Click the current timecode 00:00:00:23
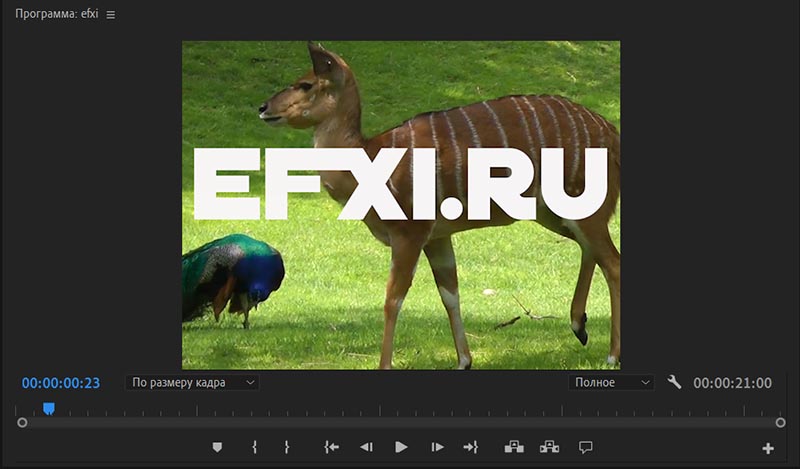800x469 pixels. point(61,383)
